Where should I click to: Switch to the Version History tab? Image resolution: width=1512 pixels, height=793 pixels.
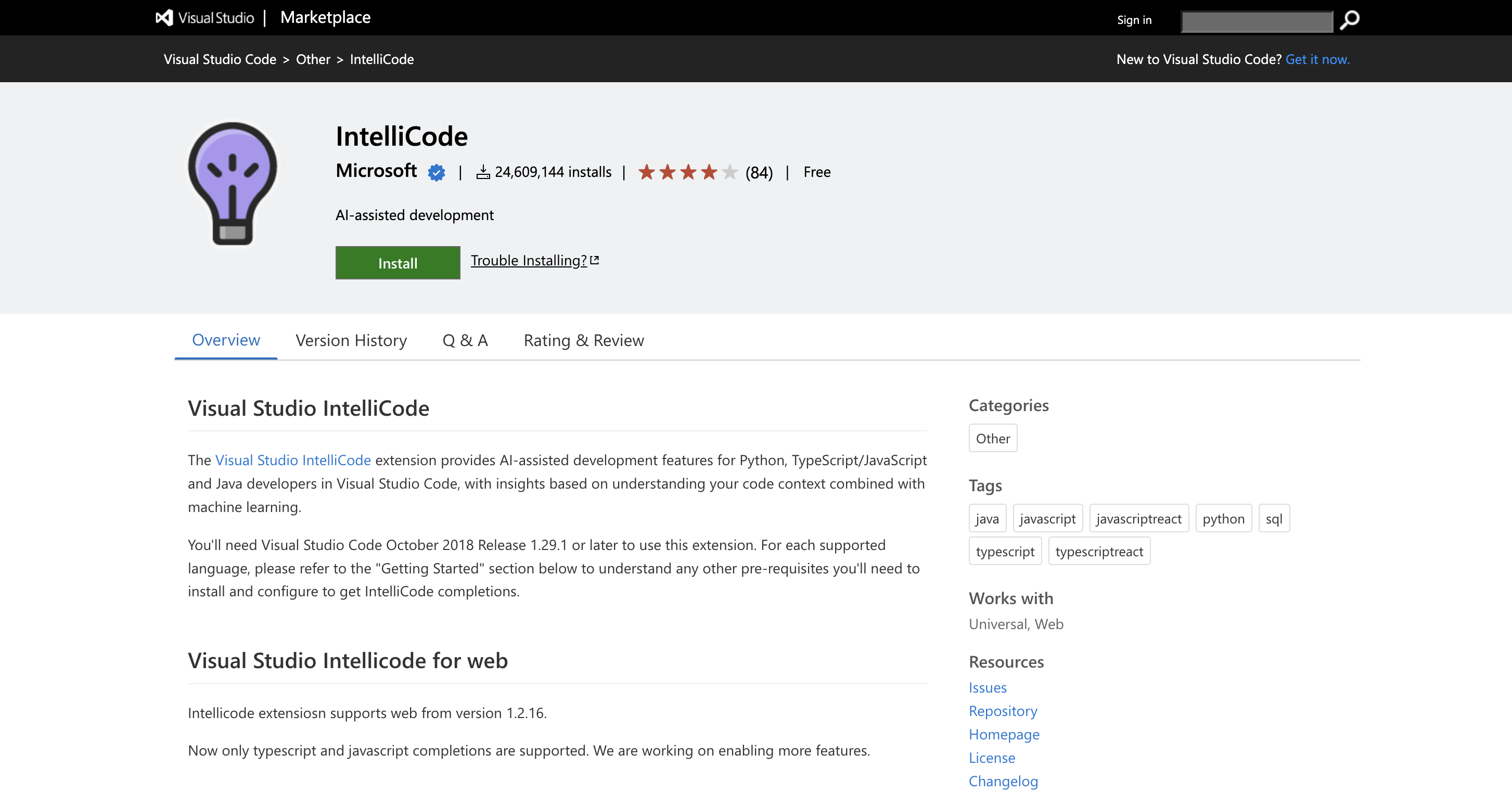pos(351,339)
